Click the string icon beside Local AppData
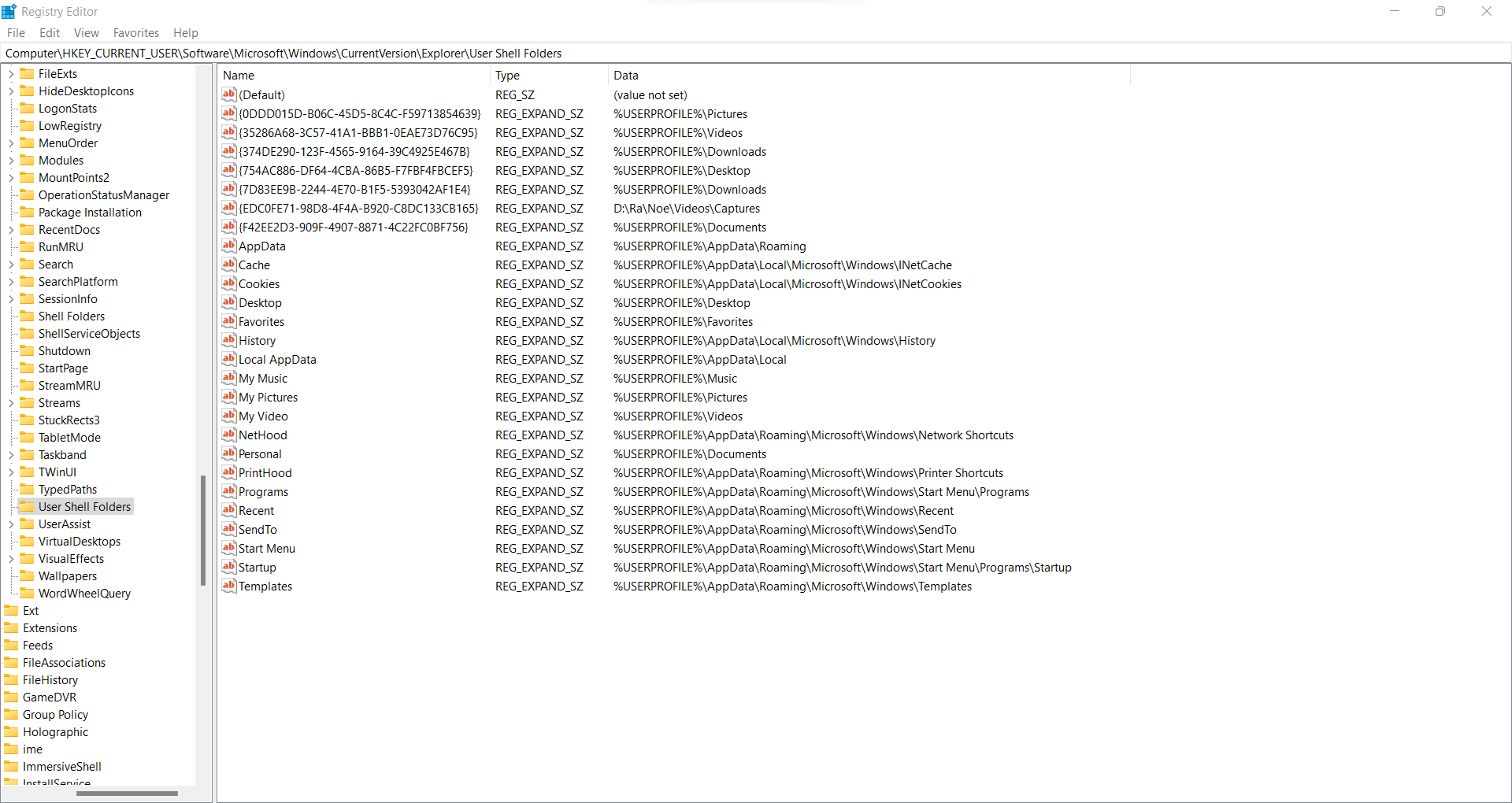Image resolution: width=1512 pixels, height=803 pixels. pyautogui.click(x=229, y=359)
